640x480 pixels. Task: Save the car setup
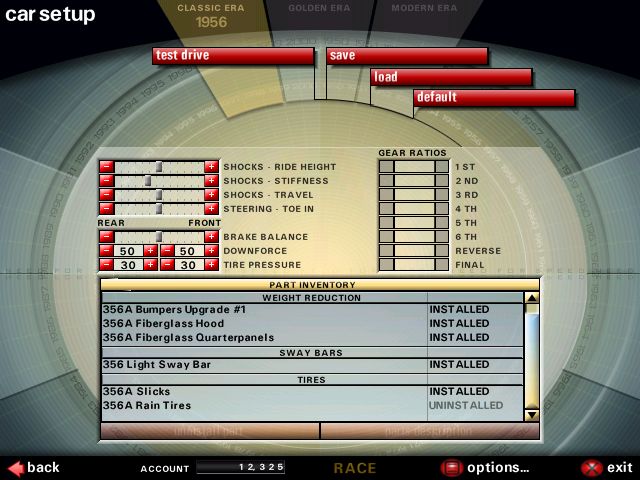click(x=407, y=56)
